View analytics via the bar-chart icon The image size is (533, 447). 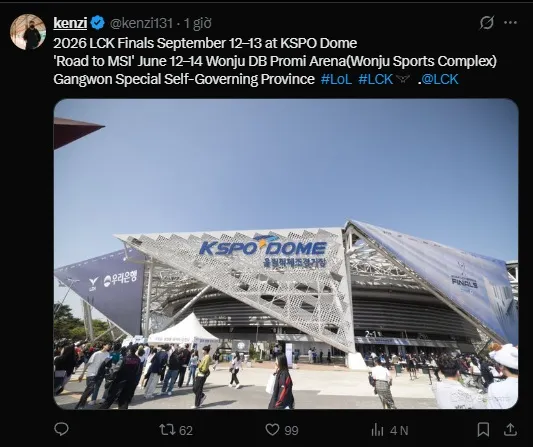pos(377,430)
